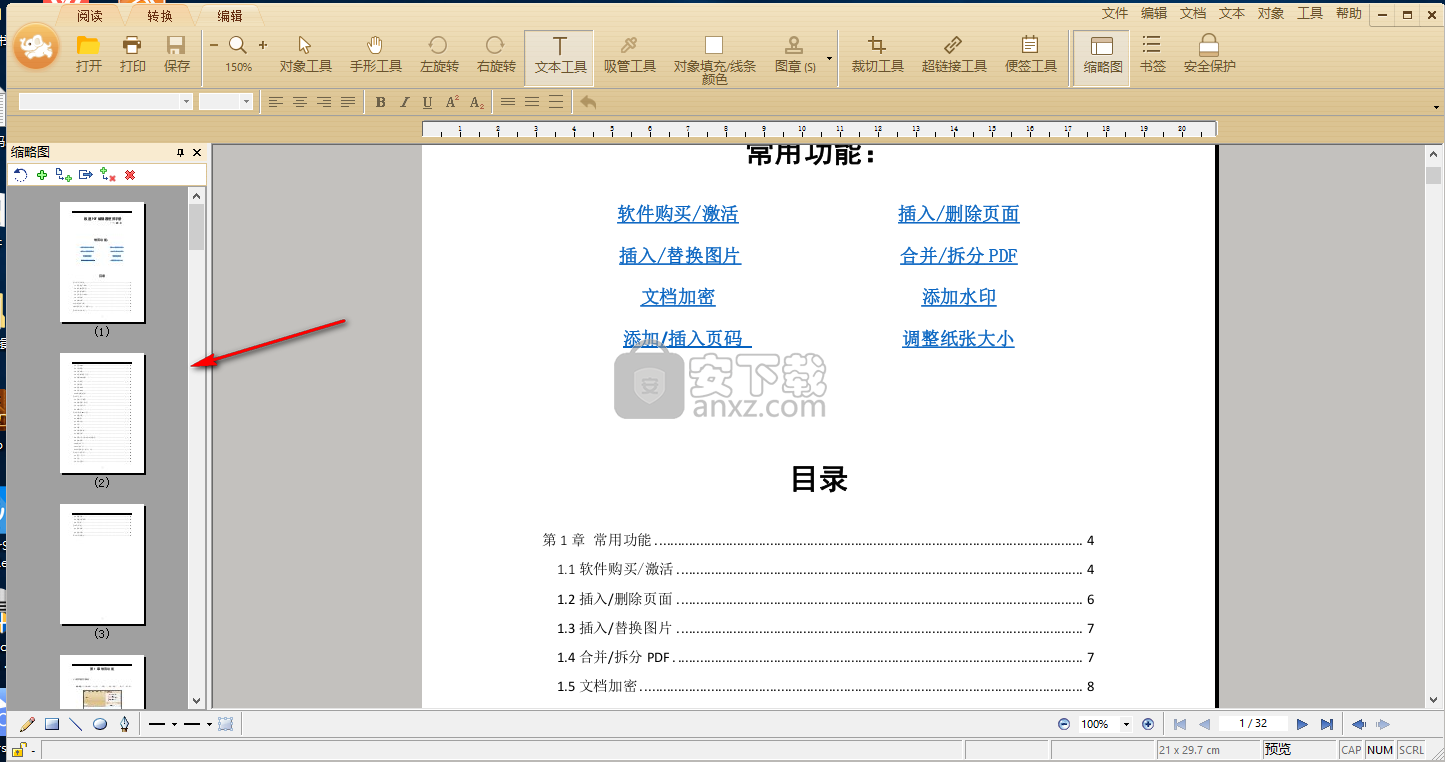
Task: Click the page number field 1 / 32
Action: (1253, 723)
